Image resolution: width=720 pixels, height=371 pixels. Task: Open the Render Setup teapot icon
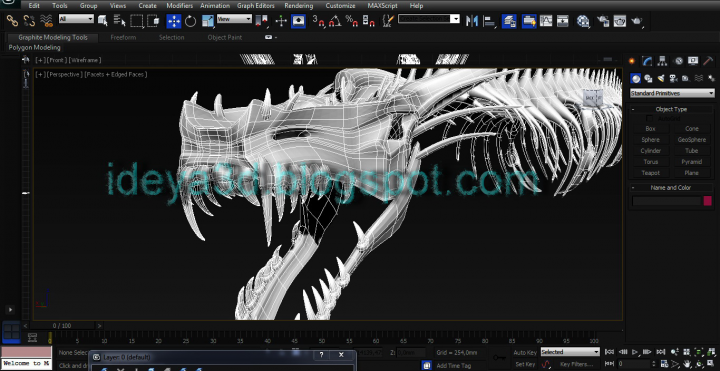click(x=603, y=21)
